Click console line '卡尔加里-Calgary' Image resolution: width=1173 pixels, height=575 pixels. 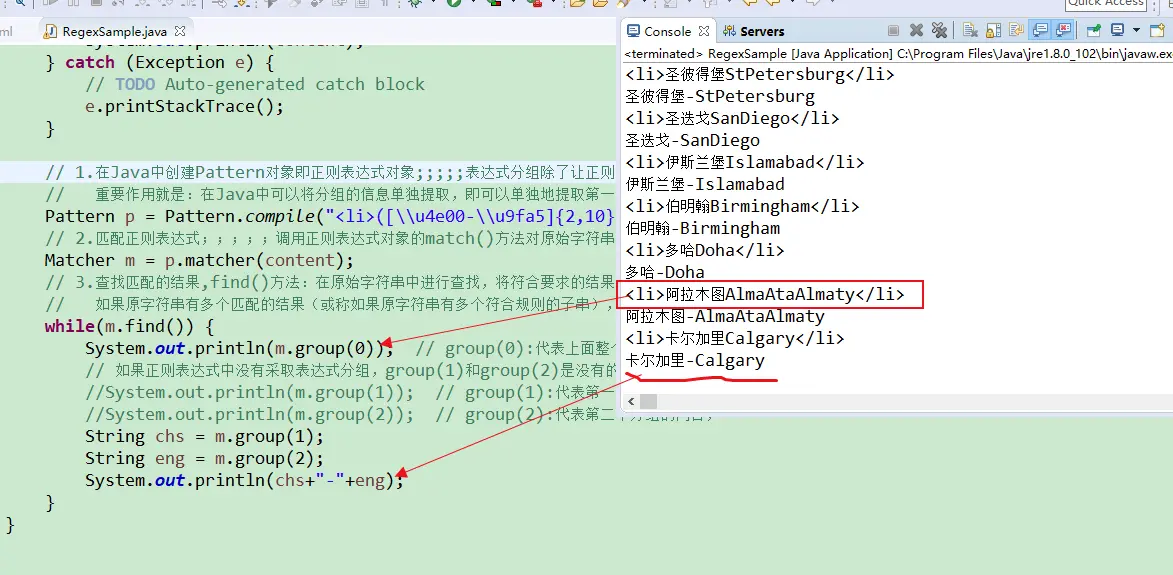point(695,360)
